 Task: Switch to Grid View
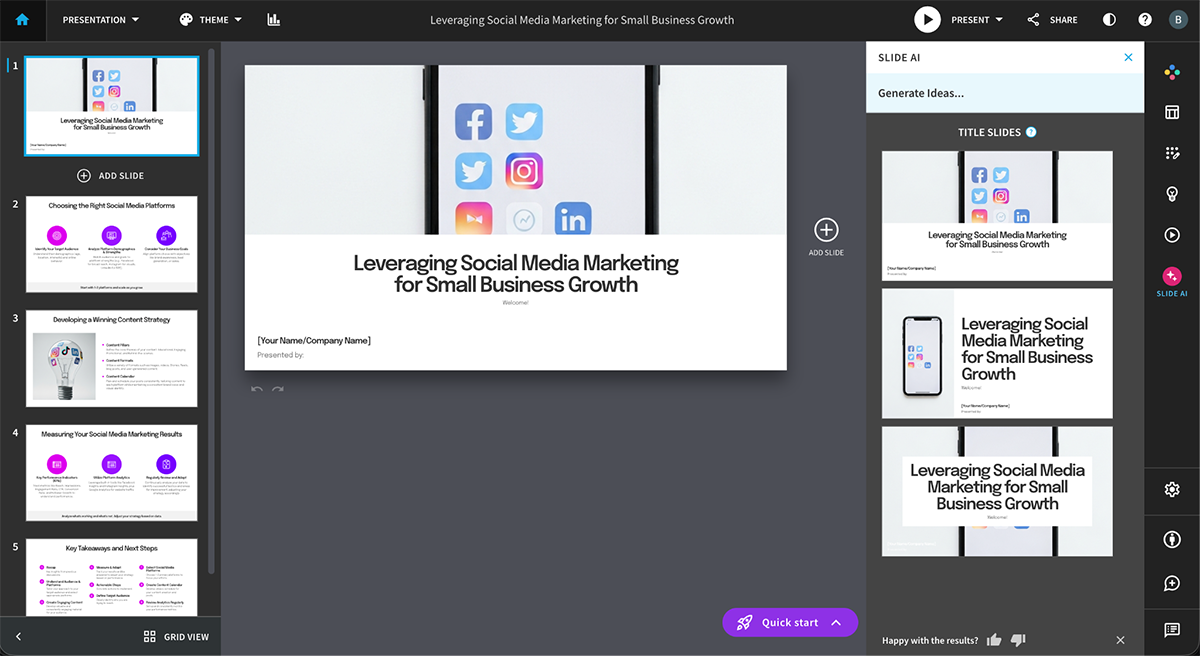click(176, 637)
